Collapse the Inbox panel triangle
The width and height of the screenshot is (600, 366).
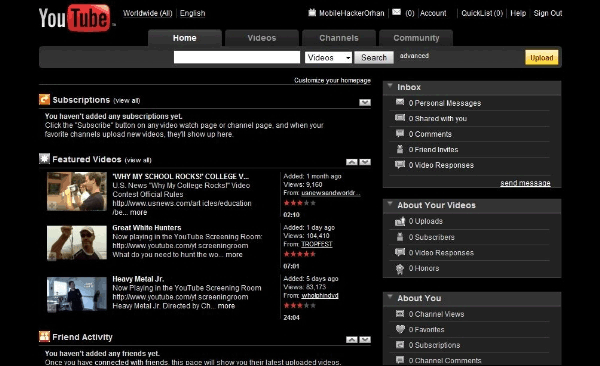pos(390,86)
